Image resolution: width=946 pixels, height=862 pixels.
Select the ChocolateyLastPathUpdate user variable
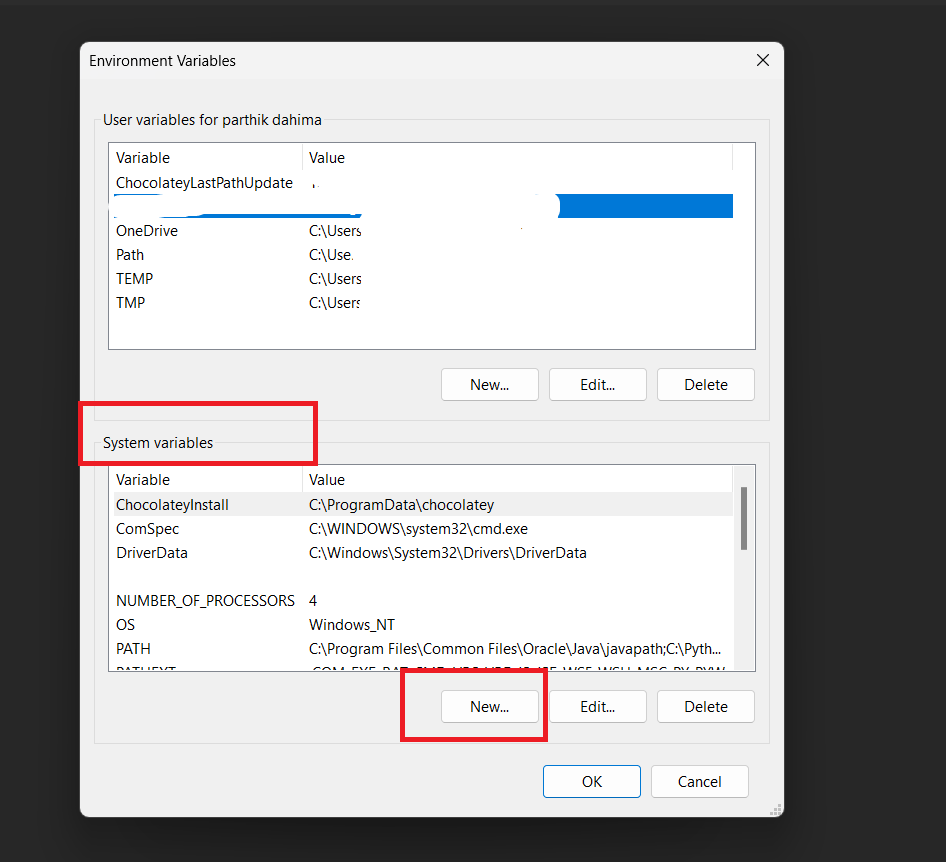coord(204,183)
